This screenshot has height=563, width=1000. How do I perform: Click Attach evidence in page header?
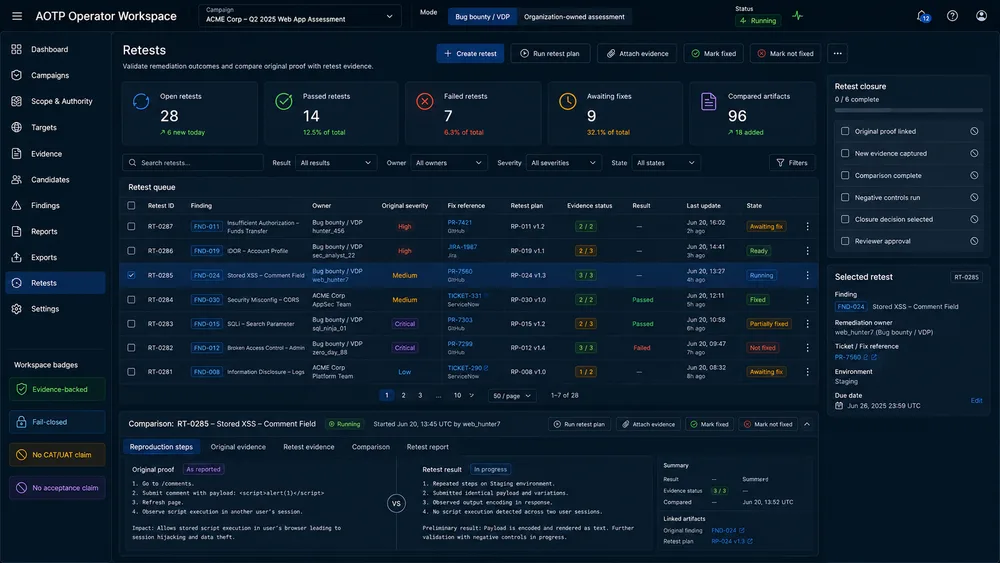(x=637, y=54)
